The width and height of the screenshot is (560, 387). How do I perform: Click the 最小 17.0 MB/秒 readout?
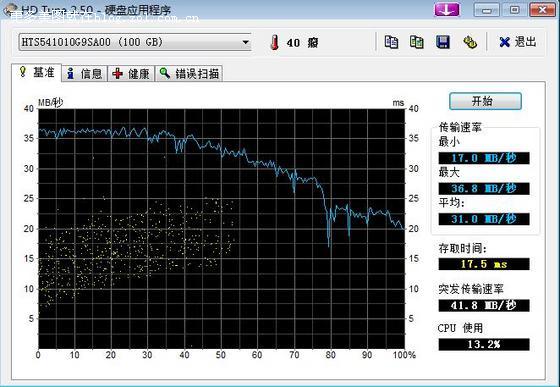[484, 158]
